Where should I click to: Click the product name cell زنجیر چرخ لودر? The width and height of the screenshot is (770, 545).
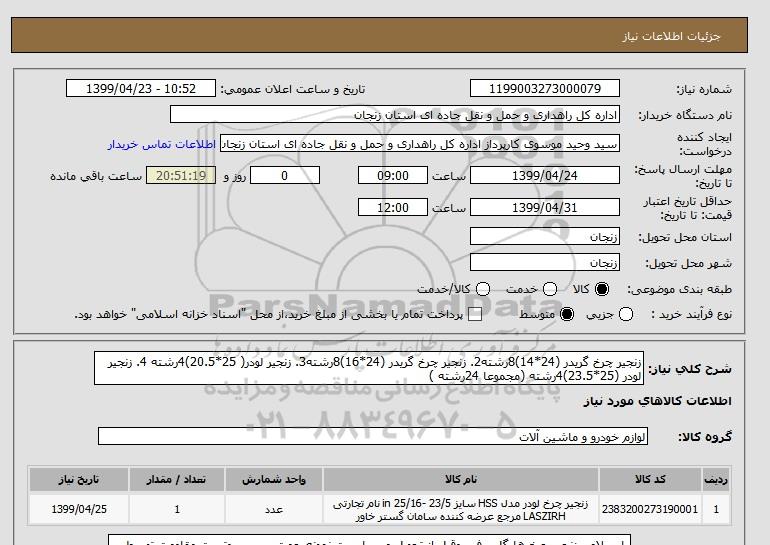pos(461,509)
